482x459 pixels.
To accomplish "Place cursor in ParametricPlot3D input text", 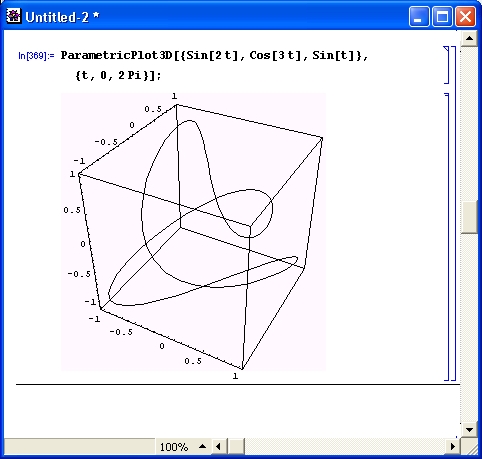I will click(214, 55).
